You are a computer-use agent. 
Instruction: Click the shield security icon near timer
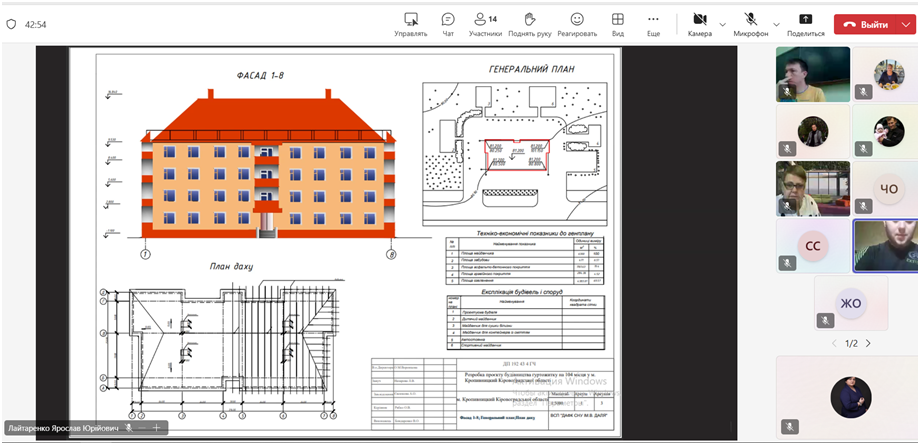tap(11, 24)
